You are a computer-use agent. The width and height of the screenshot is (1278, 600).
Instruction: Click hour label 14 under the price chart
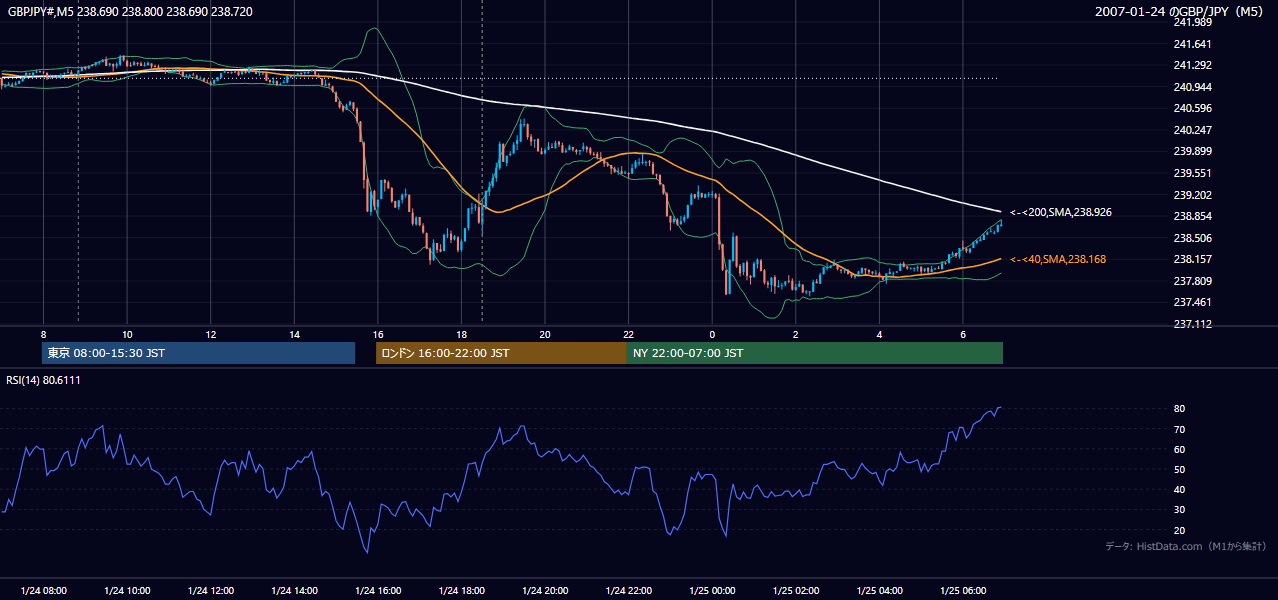pyautogui.click(x=294, y=334)
